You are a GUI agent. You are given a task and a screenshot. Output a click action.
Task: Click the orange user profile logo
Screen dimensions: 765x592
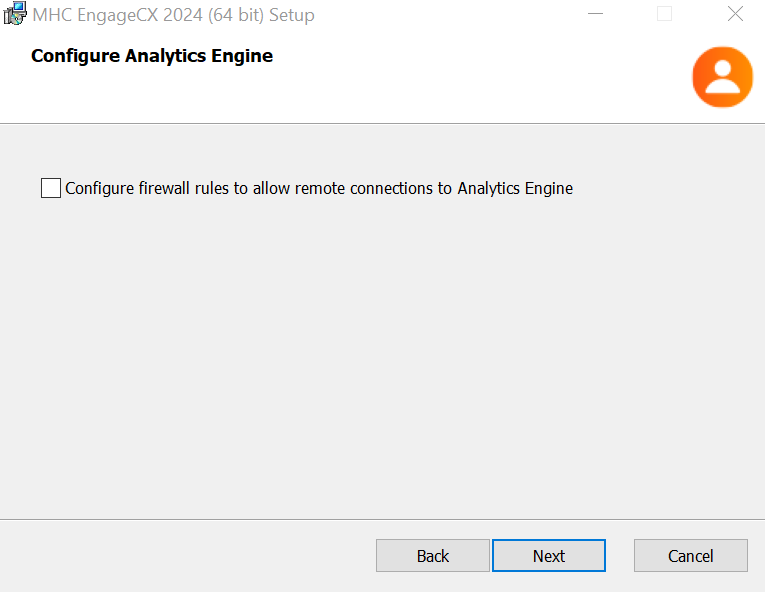pyautogui.click(x=723, y=77)
